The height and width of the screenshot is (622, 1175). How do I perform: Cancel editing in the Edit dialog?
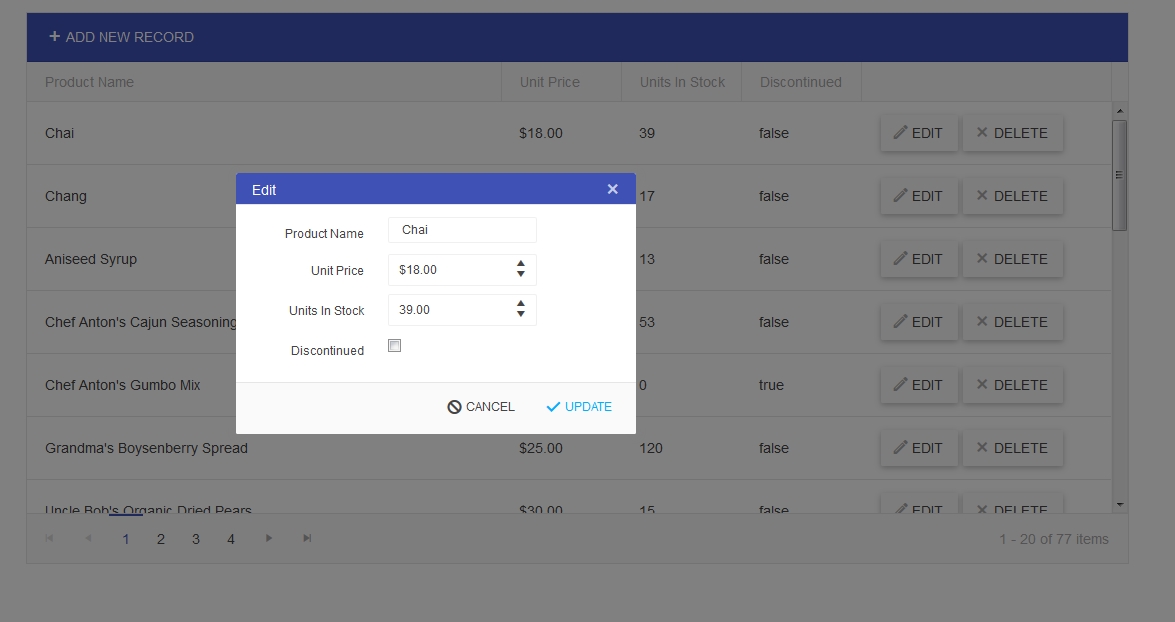click(481, 407)
